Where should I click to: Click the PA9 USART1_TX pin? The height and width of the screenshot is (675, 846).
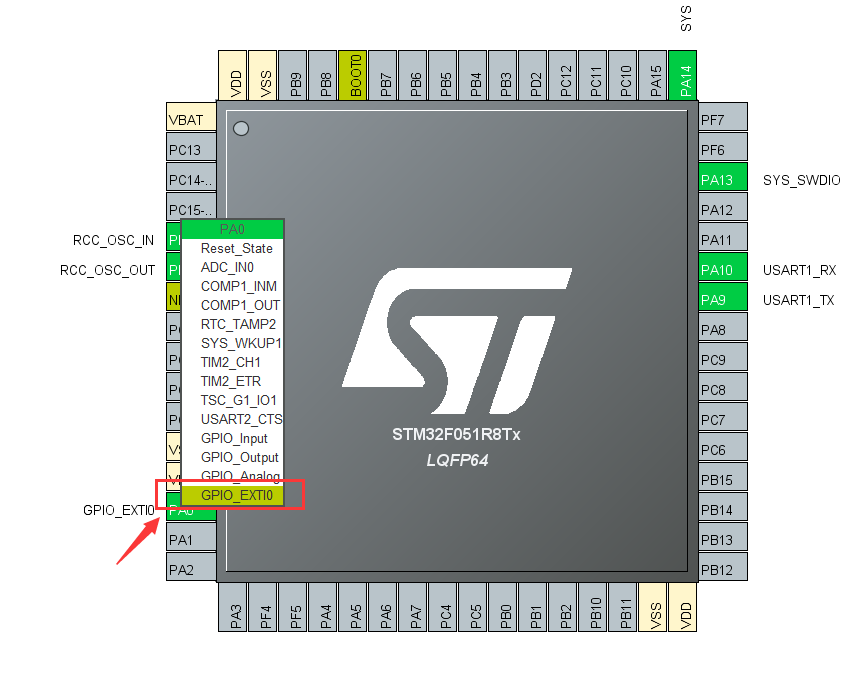pos(722,298)
